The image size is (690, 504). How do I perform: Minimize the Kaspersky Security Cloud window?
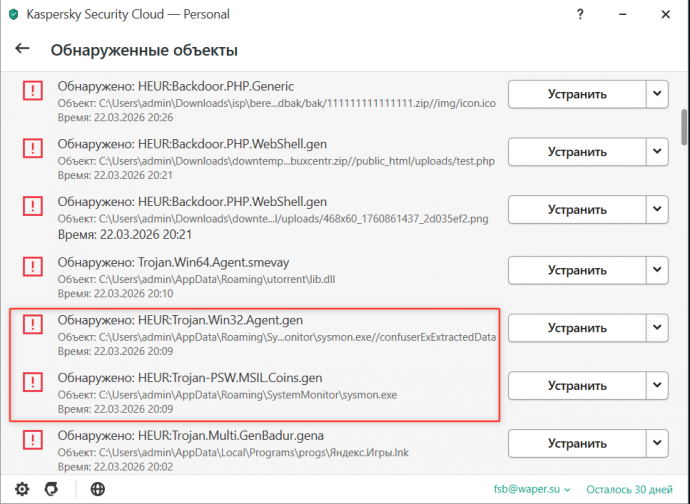pyautogui.click(x=623, y=15)
